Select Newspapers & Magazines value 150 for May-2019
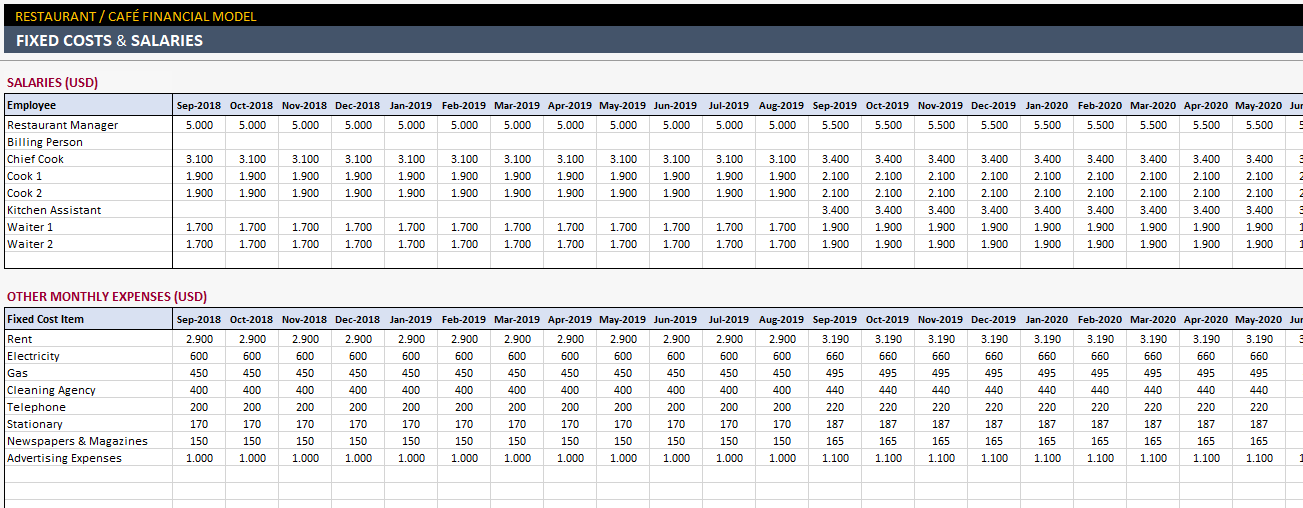Image resolution: width=1303 pixels, height=508 pixels. (623, 441)
